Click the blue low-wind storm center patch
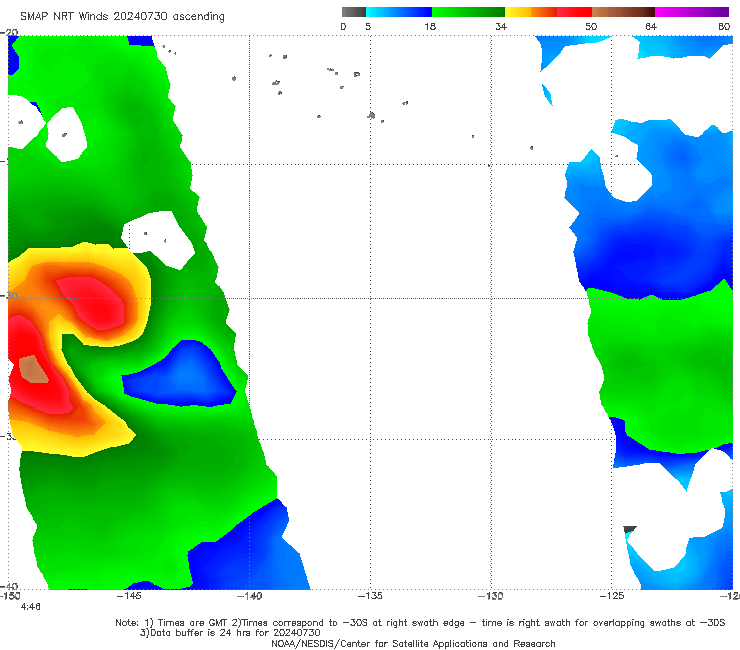 [x=182, y=374]
